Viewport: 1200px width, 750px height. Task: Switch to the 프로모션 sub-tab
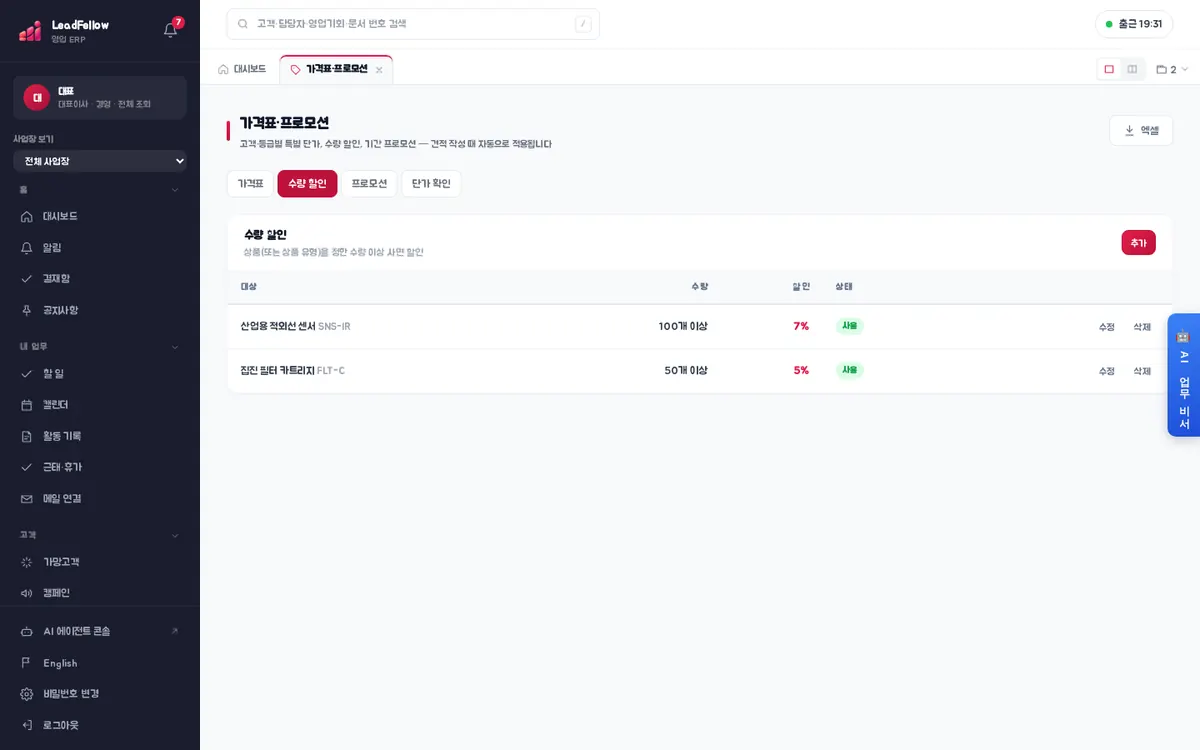(369, 183)
